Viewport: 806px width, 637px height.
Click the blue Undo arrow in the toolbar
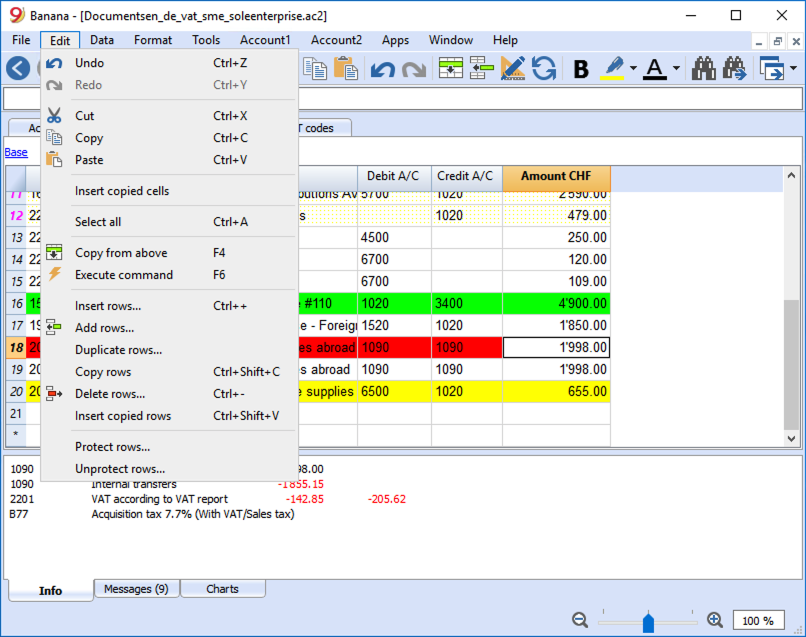(382, 69)
